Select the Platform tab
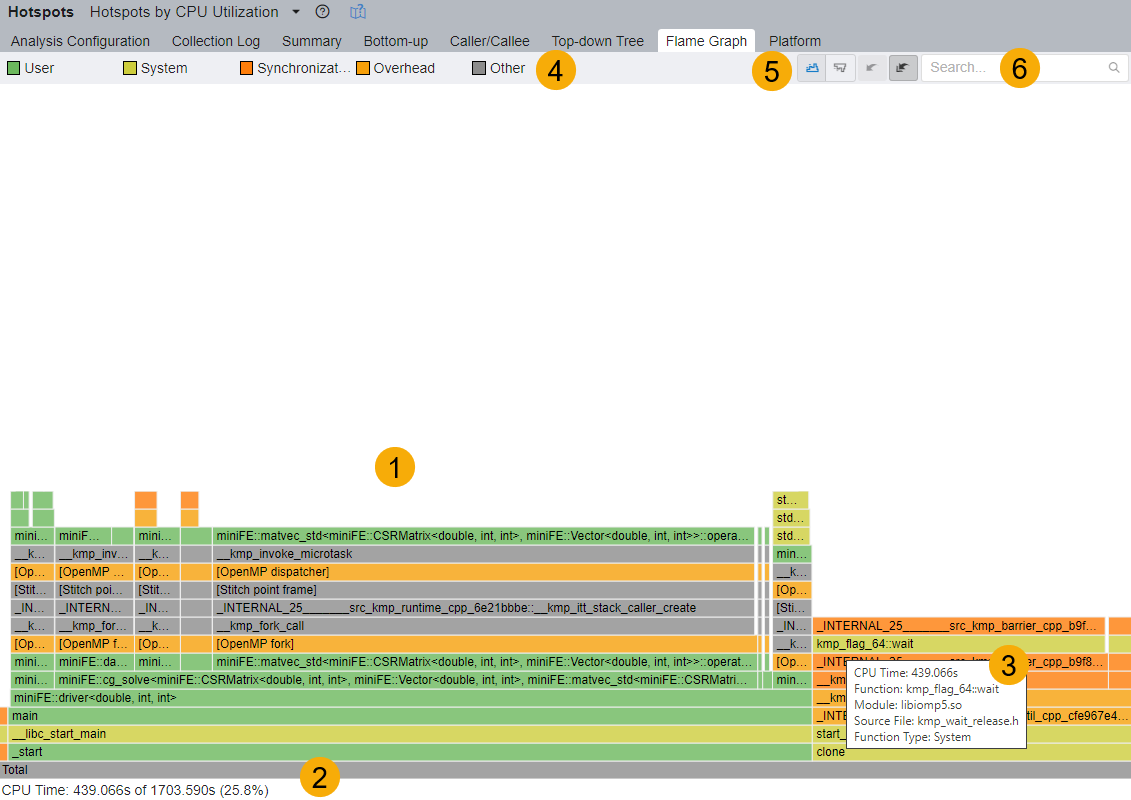The width and height of the screenshot is (1131, 800). (x=795, y=41)
